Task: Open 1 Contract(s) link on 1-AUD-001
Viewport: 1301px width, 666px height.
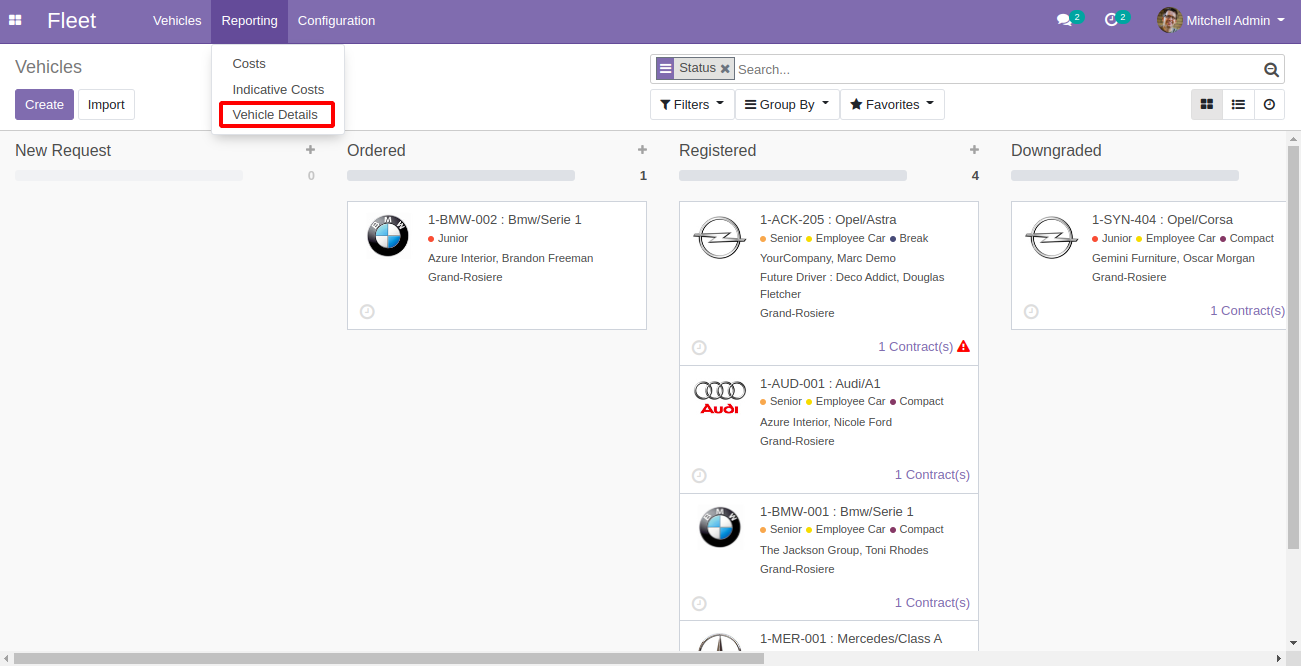Action: pyautogui.click(x=932, y=475)
